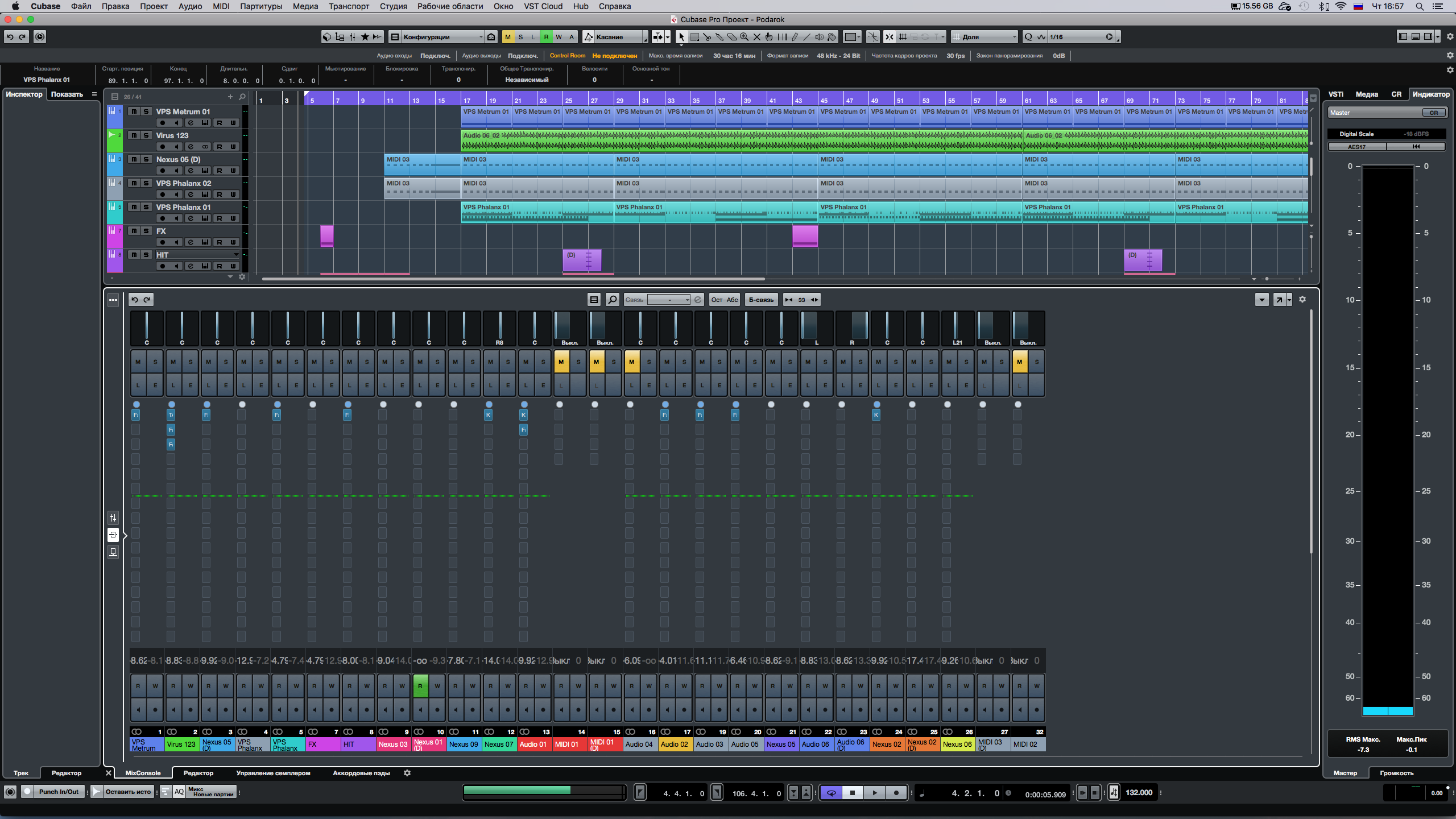Mute the VPS Metrum 01 track
The height and width of the screenshot is (819, 1456).
pyautogui.click(x=134, y=111)
